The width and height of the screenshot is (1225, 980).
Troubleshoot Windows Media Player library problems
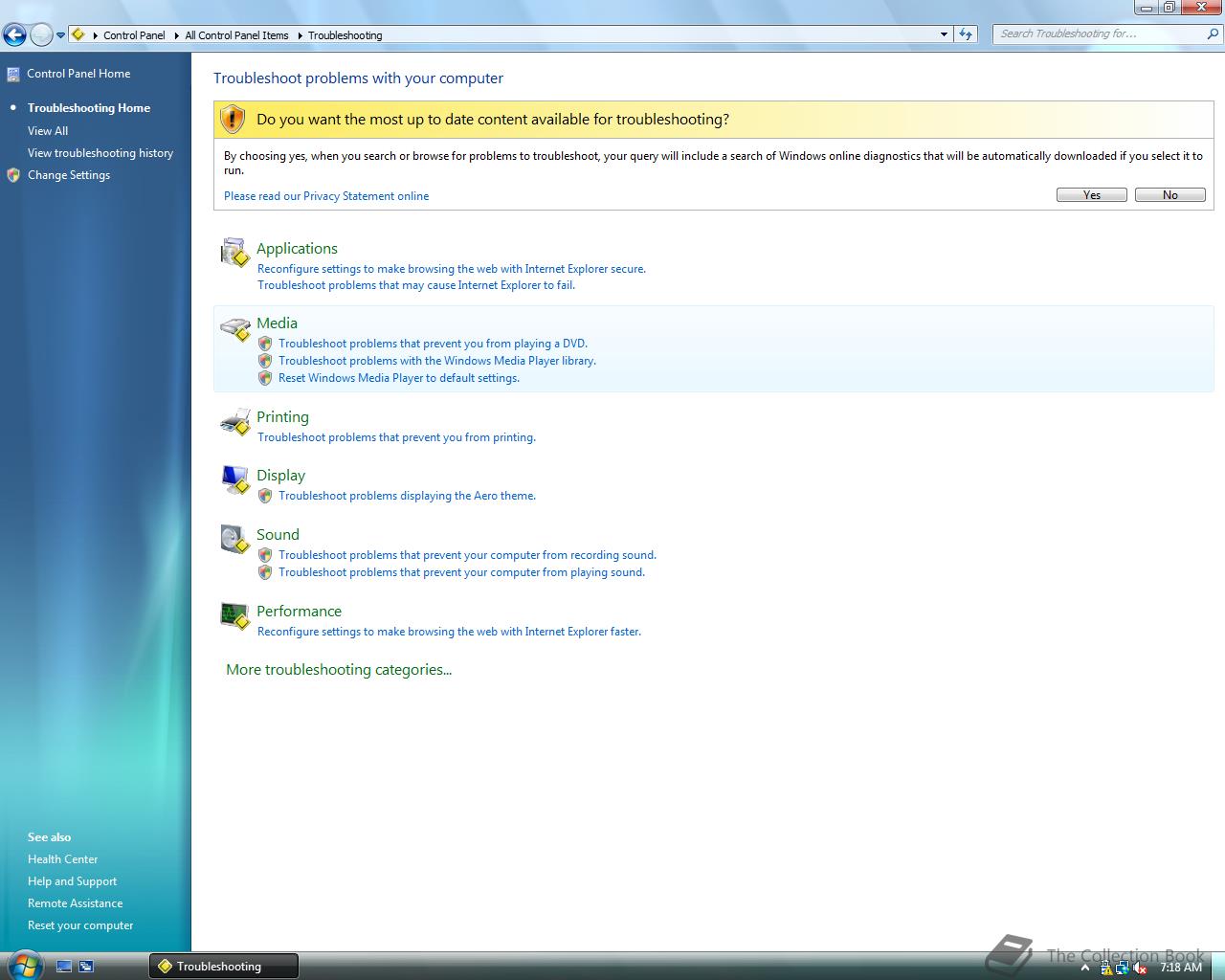tap(437, 361)
